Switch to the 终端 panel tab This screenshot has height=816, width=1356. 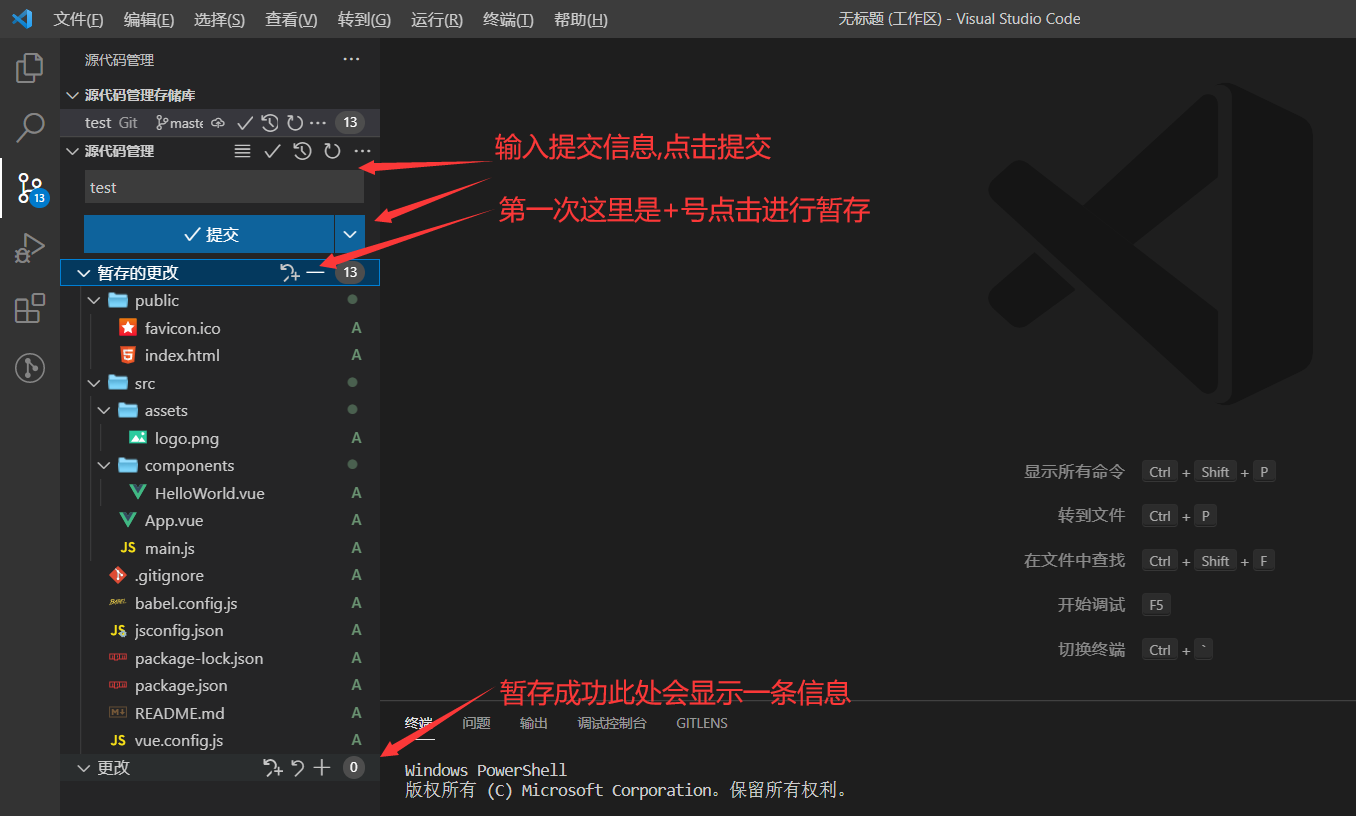click(419, 723)
